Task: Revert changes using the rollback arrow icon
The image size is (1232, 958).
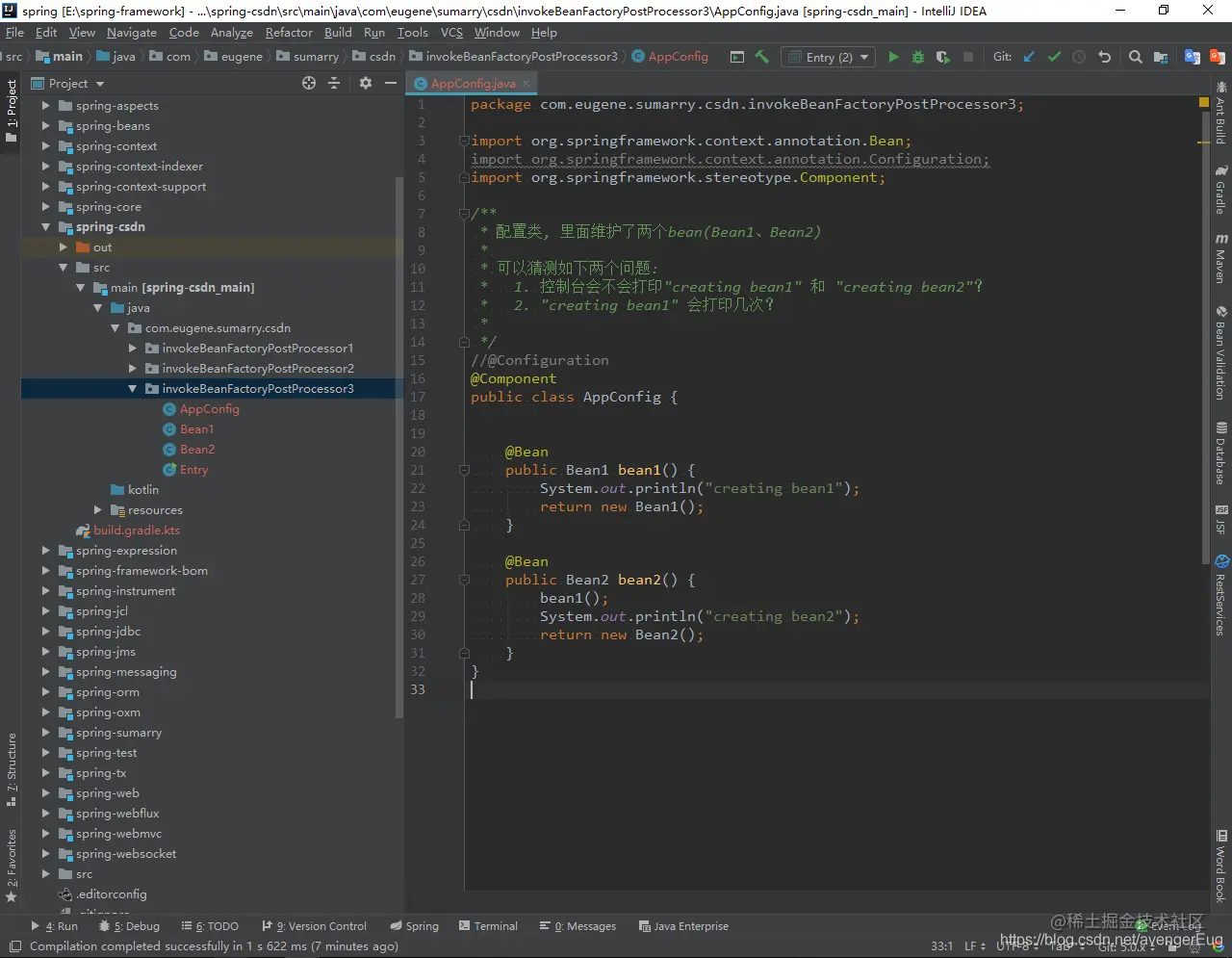Action: 1104,57
